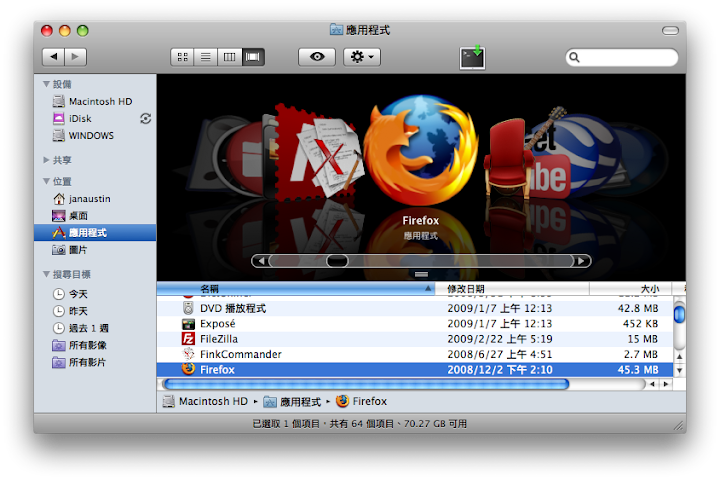This screenshot has height=480, width=720.
Task: Open iDisk in the sidebar
Action: point(95,119)
